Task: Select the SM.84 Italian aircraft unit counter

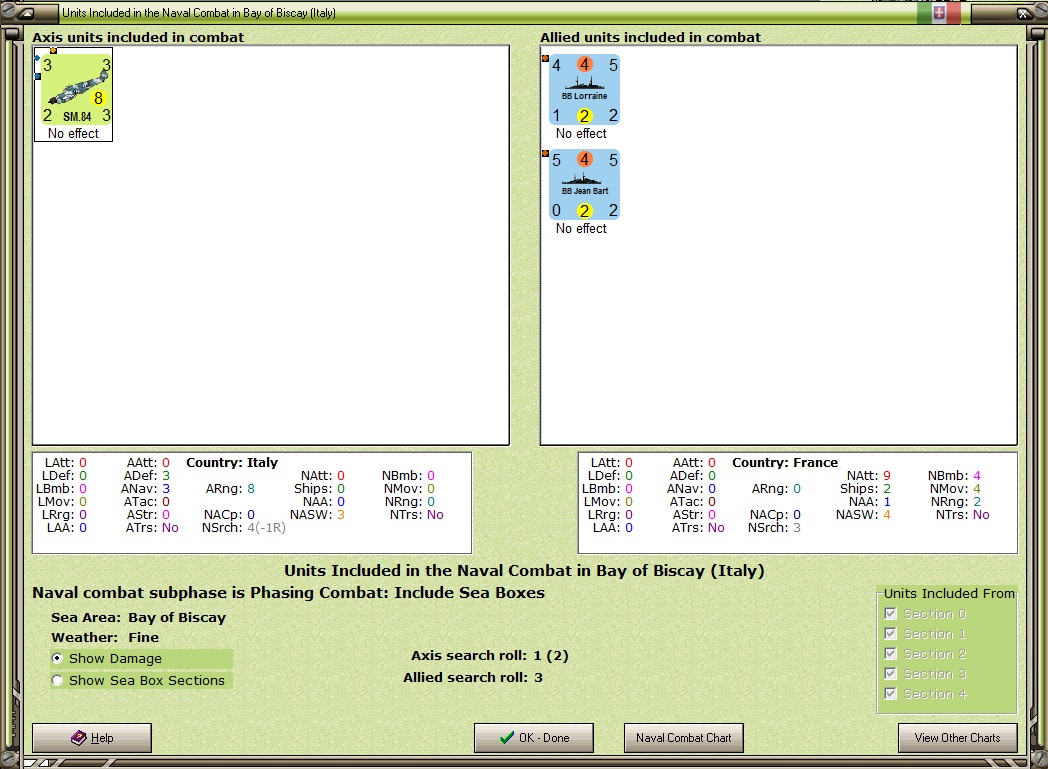Action: pyautogui.click(x=76, y=90)
